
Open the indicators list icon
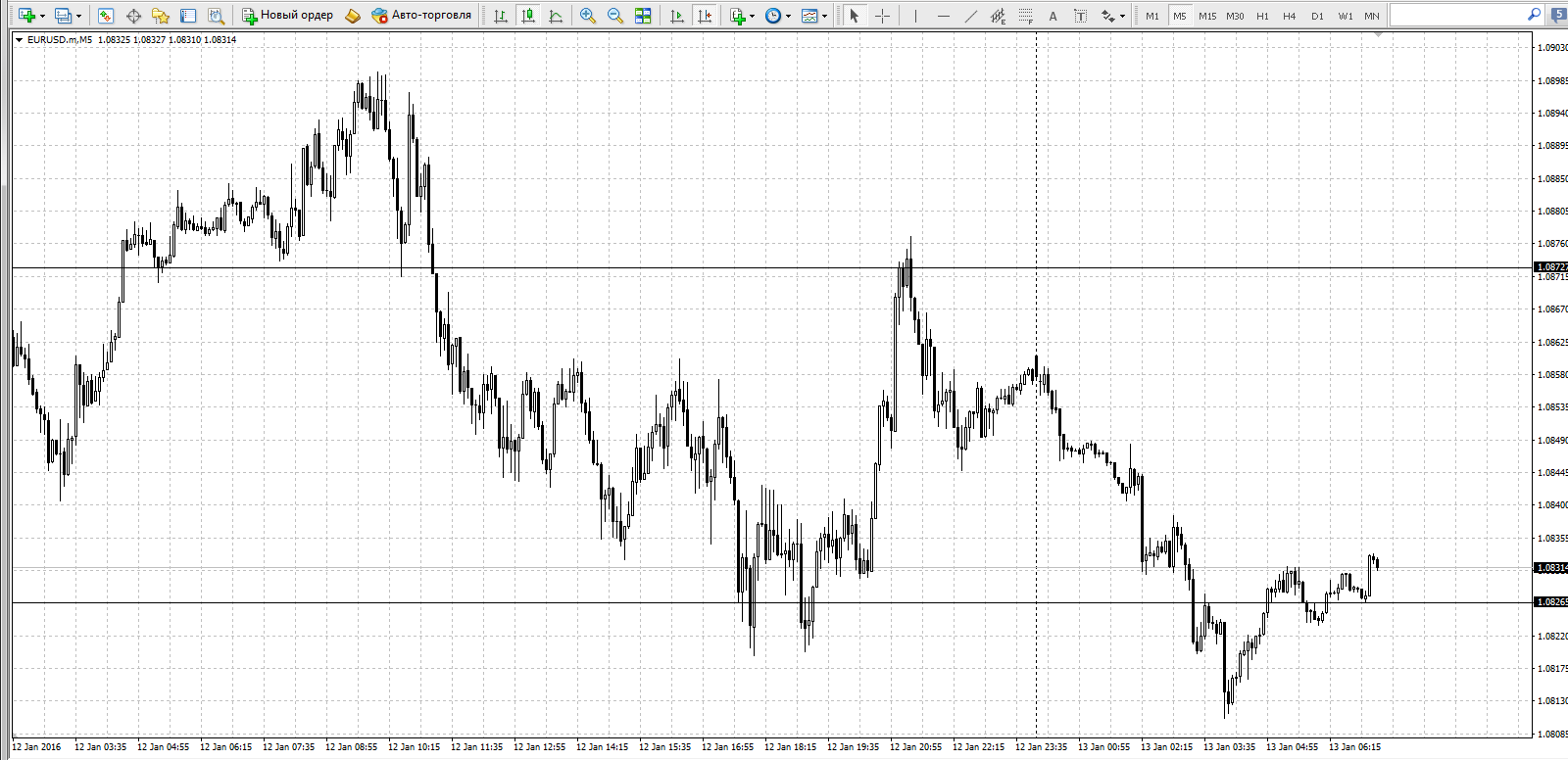(737, 16)
